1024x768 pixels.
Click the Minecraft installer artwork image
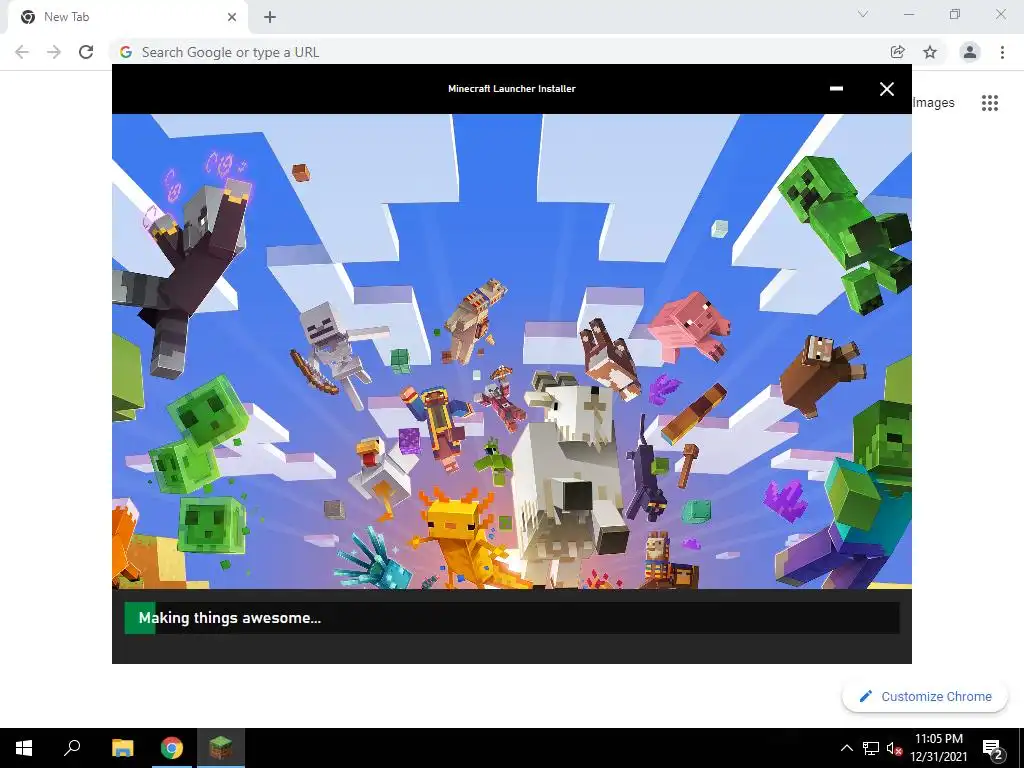click(x=511, y=351)
